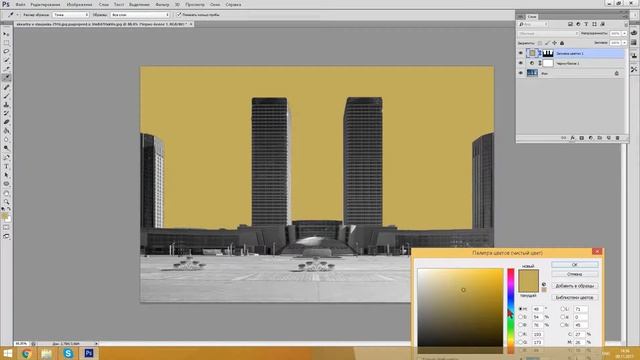The height and width of the screenshot is (360, 640).
Task: Click the lock position icon in Layers panel
Action: point(555,43)
